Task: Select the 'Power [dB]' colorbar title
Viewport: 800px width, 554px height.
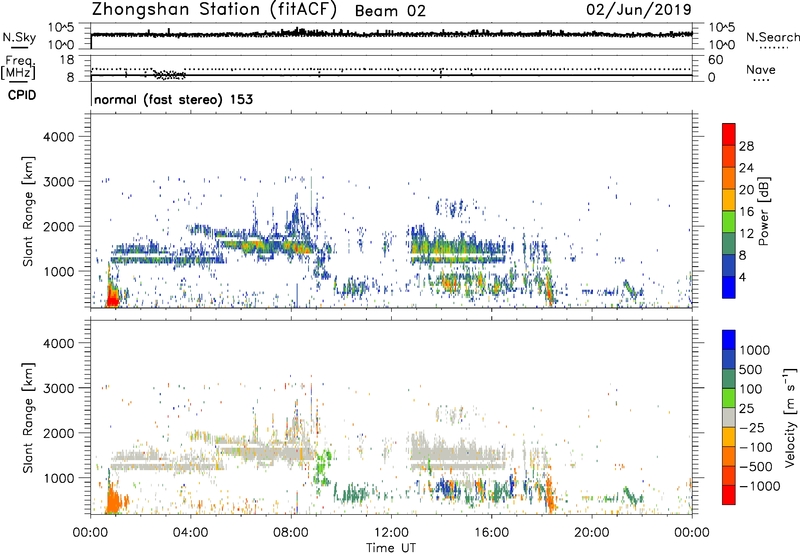Action: click(763, 211)
